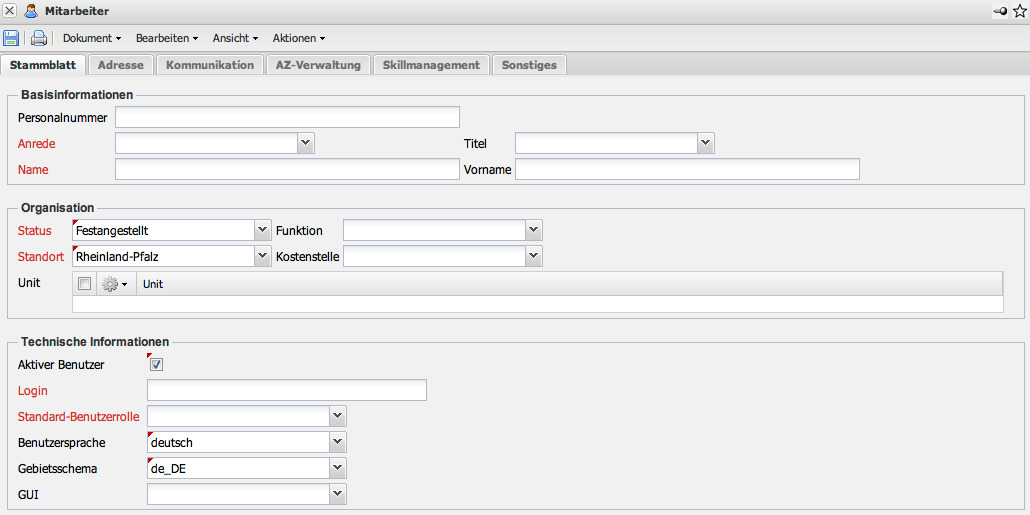Open the Dokument menu
The width and height of the screenshot is (1030, 515).
click(x=91, y=38)
